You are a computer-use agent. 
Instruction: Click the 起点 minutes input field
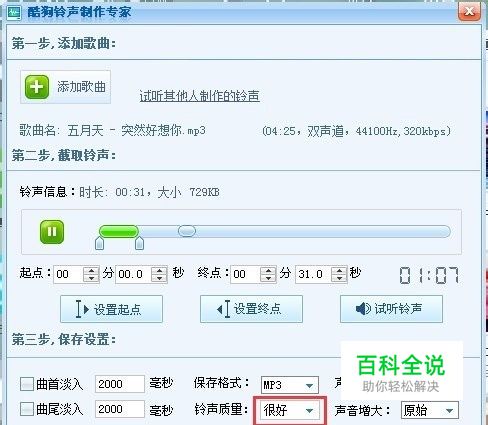(68, 274)
